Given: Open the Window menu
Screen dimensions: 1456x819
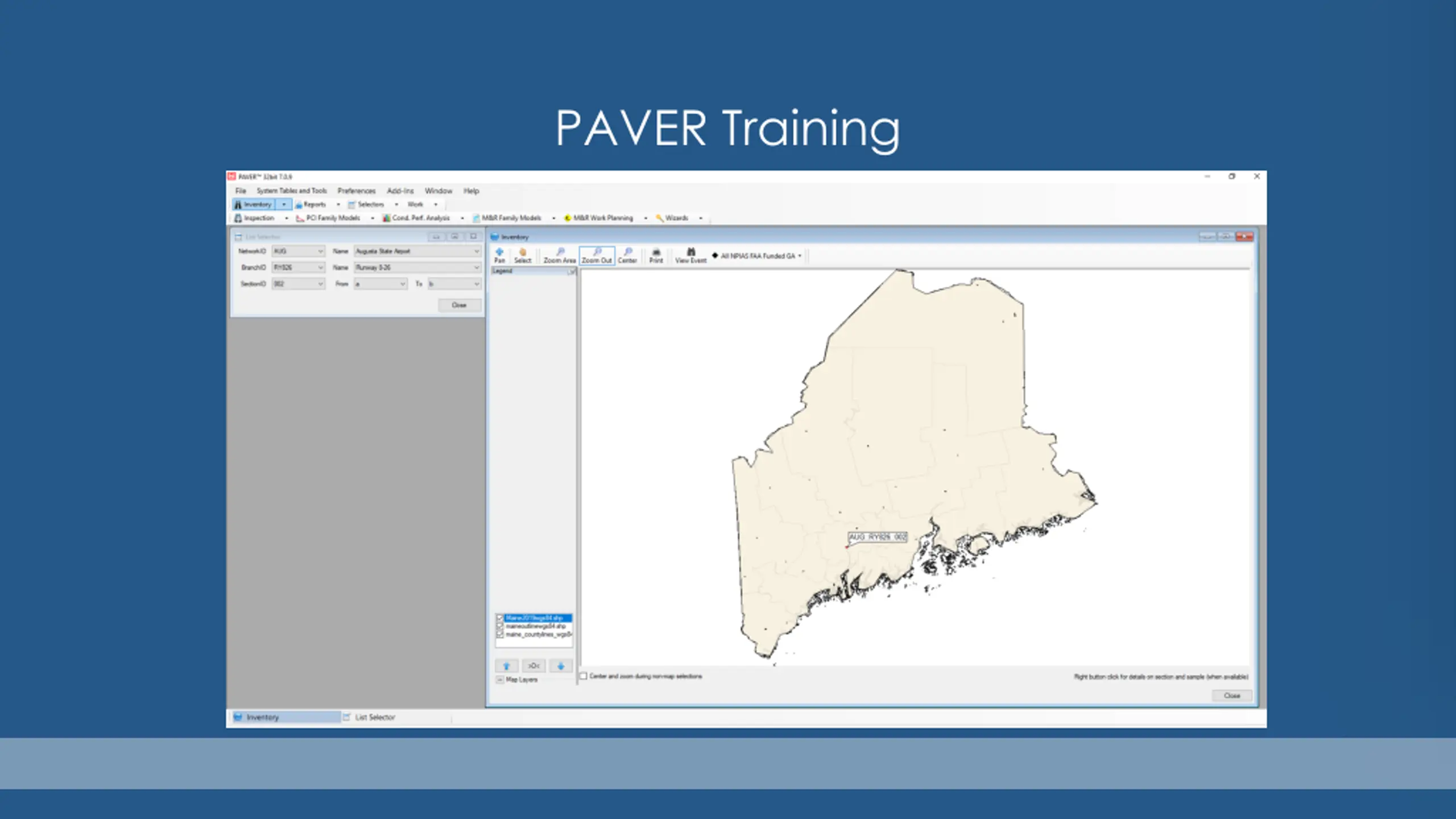Looking at the screenshot, I should (x=439, y=191).
